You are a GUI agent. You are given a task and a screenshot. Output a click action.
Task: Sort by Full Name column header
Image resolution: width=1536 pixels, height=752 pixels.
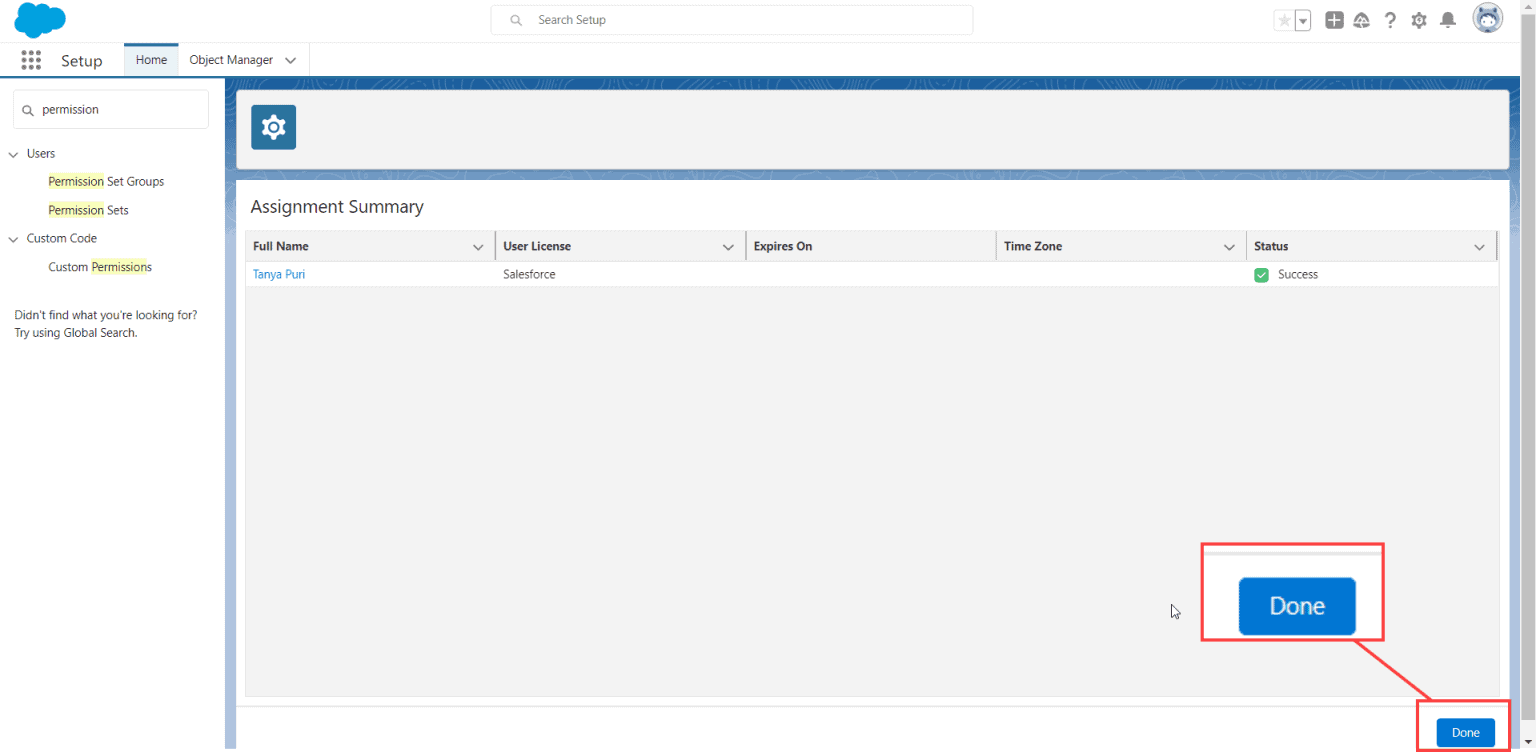(x=281, y=246)
